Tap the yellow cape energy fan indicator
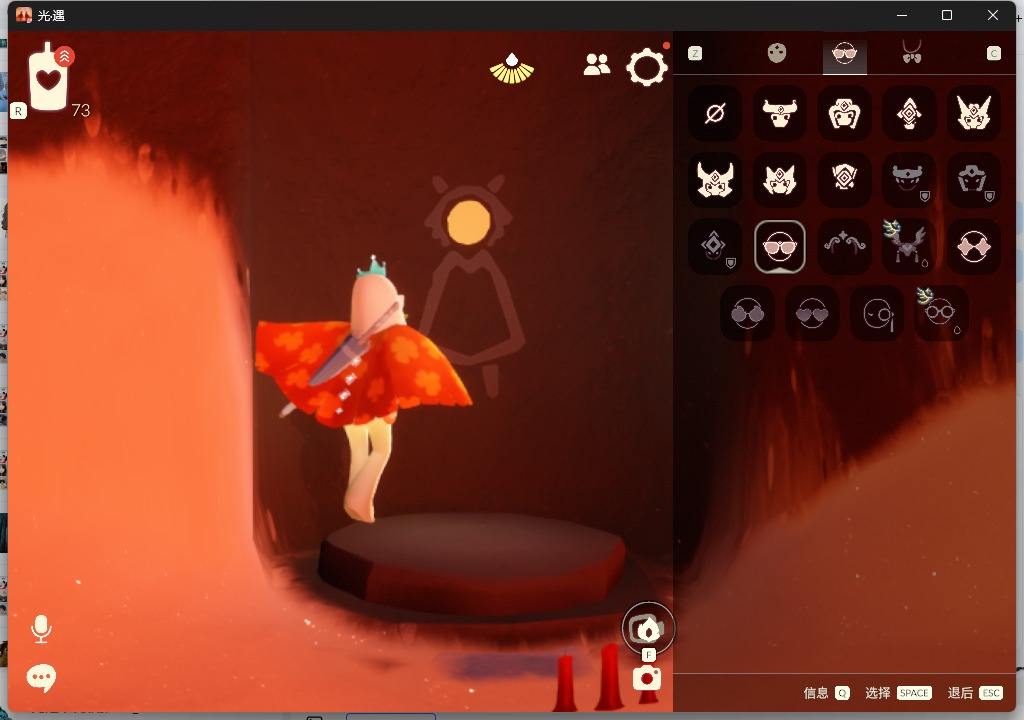 tap(512, 69)
